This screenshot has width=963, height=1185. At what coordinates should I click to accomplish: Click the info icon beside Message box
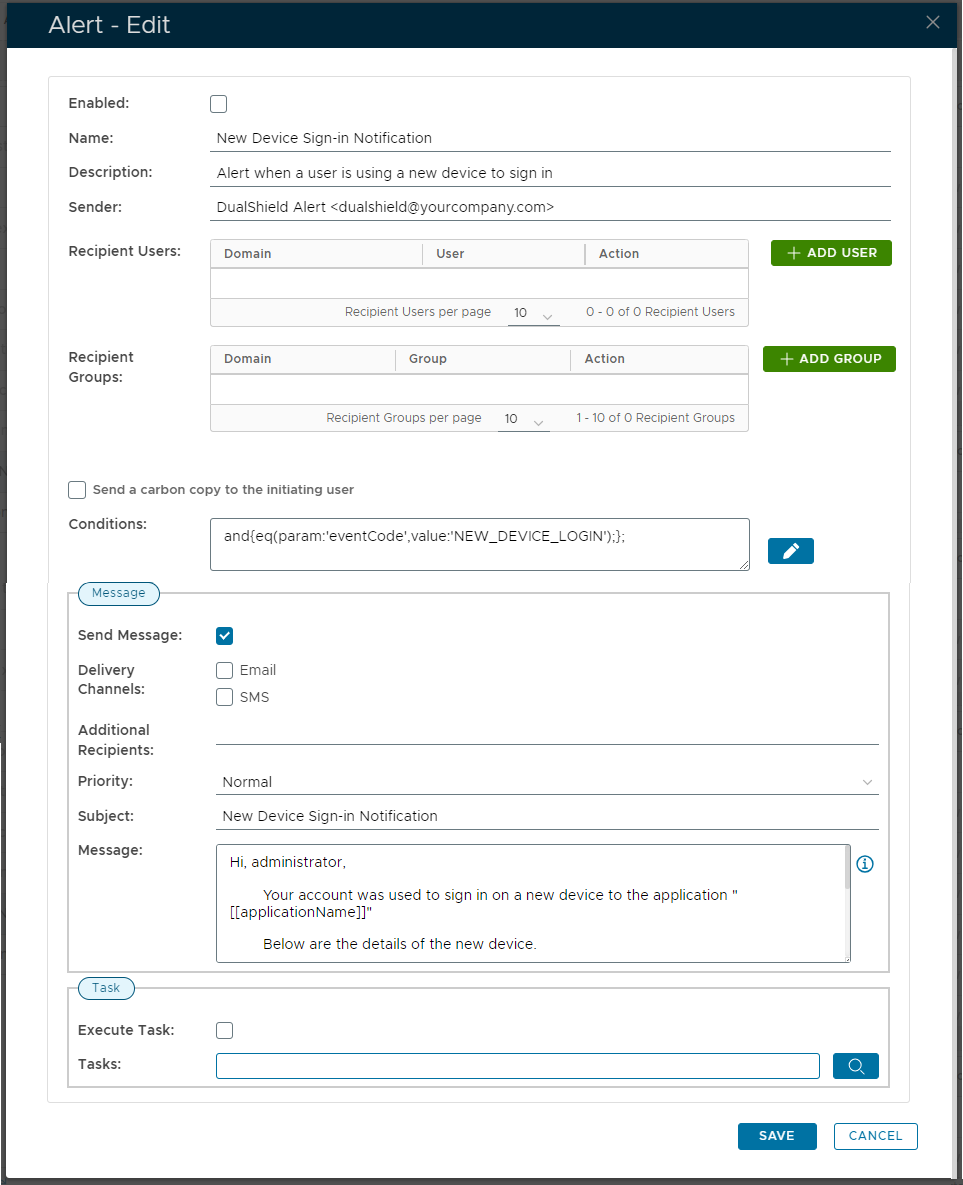(x=865, y=864)
